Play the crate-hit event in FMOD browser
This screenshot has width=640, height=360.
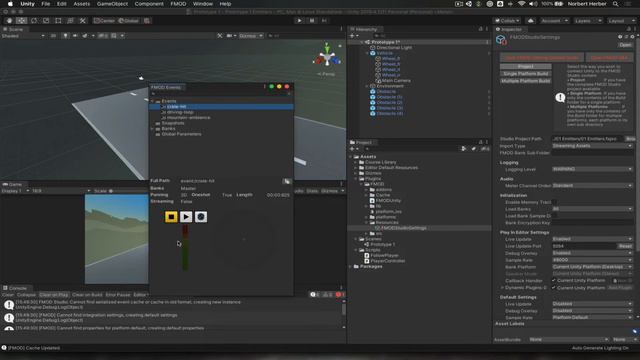pyautogui.click(x=186, y=217)
